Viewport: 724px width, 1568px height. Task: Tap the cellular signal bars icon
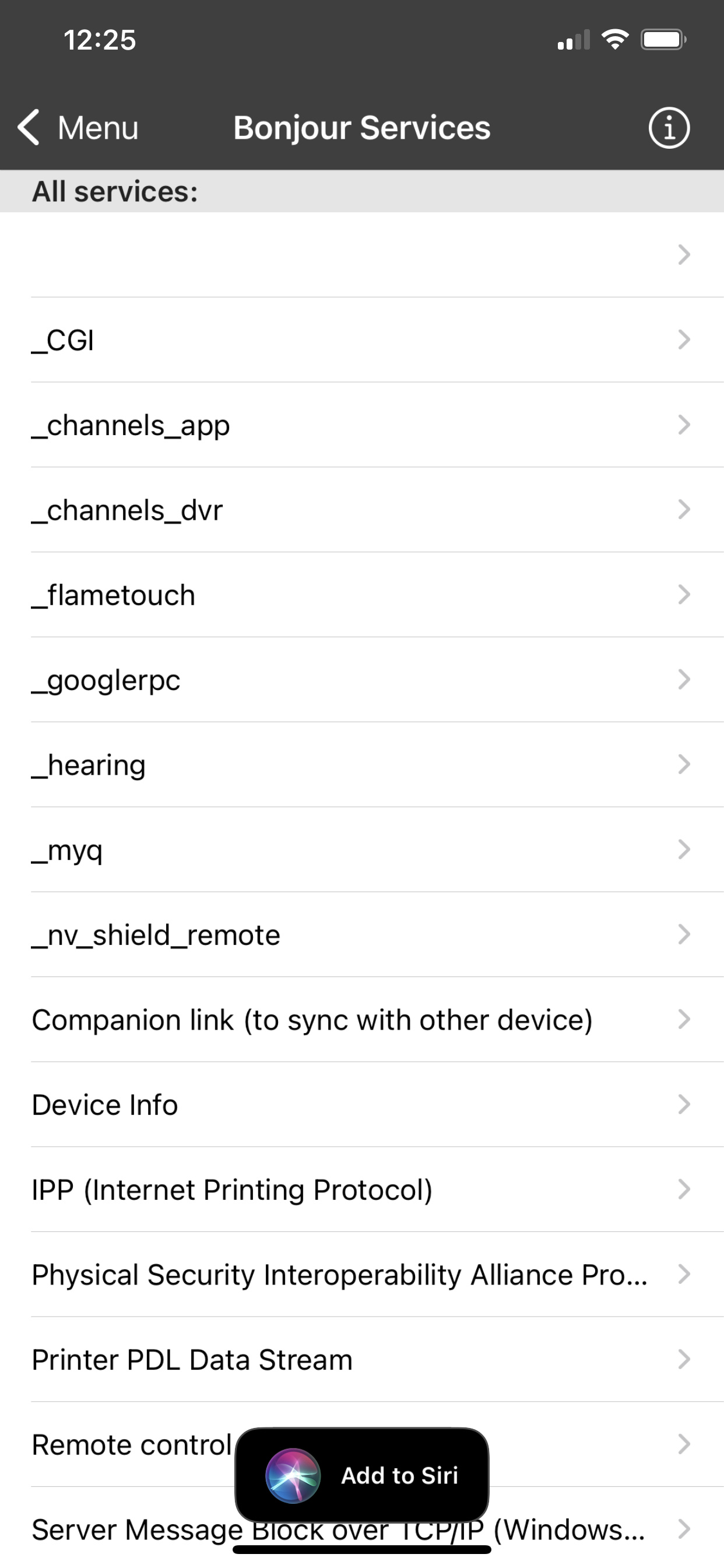pyautogui.click(x=573, y=40)
